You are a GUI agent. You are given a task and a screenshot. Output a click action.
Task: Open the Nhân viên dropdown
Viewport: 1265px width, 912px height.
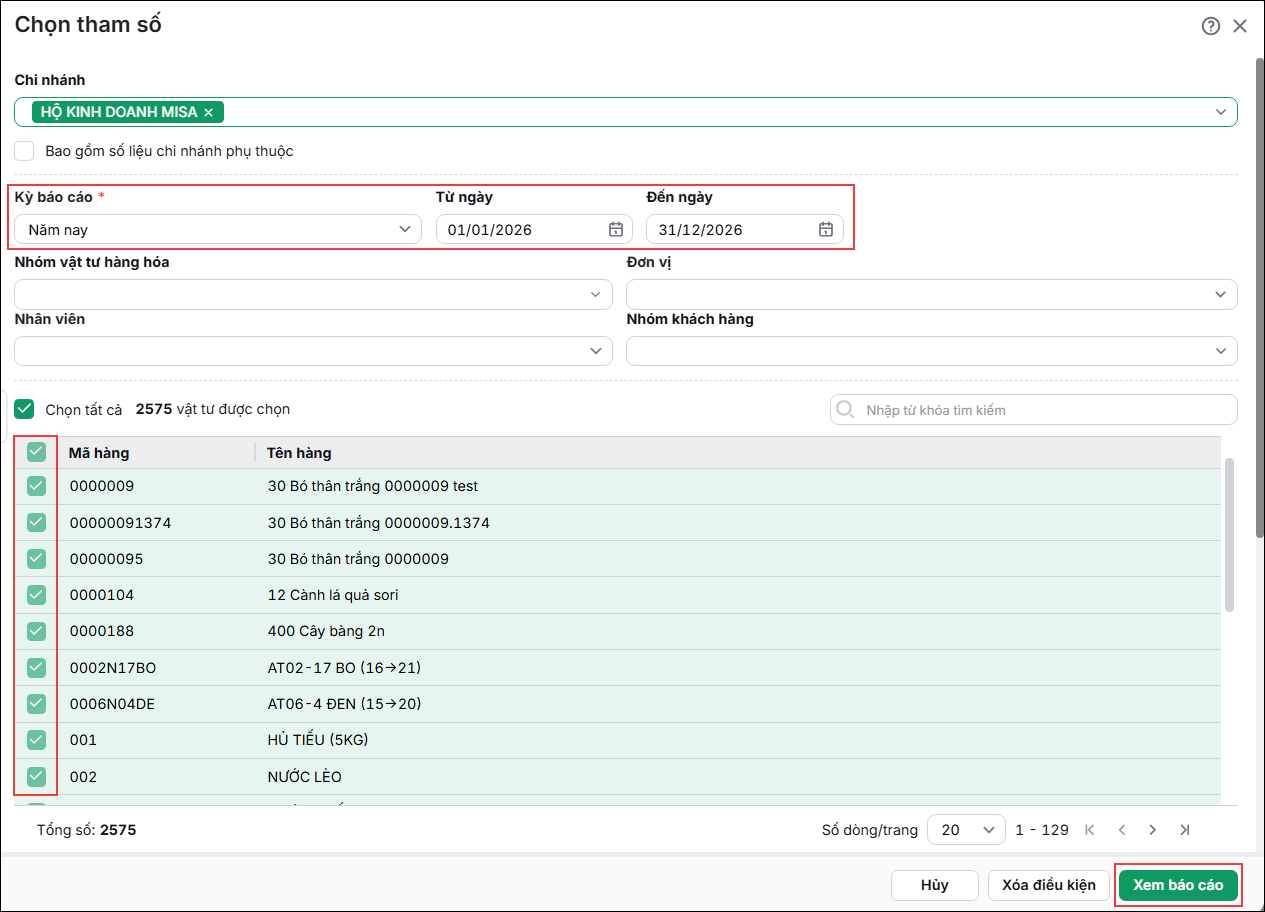click(x=313, y=351)
